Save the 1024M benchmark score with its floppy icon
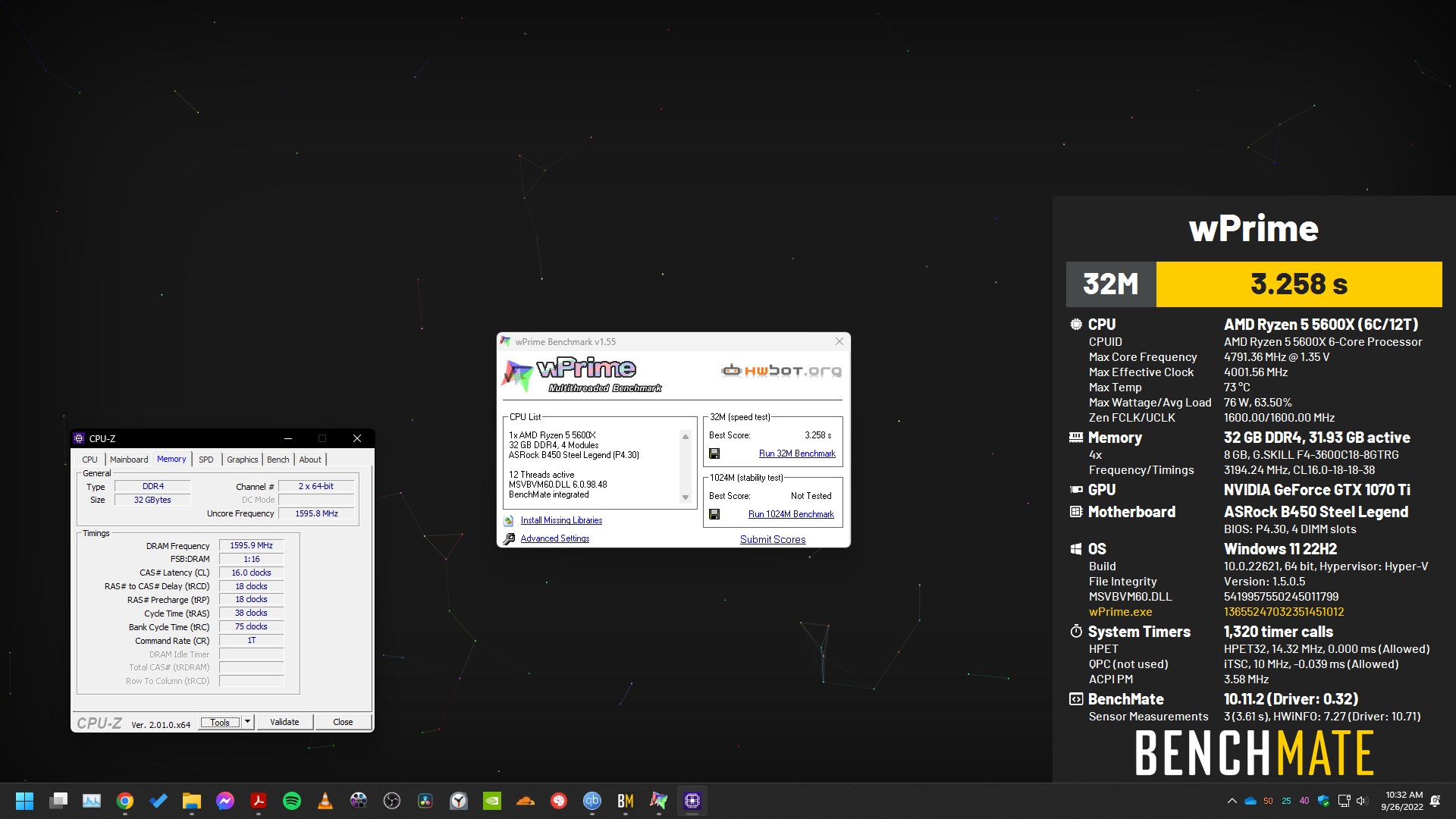Viewport: 1456px width, 819px height. (x=714, y=514)
